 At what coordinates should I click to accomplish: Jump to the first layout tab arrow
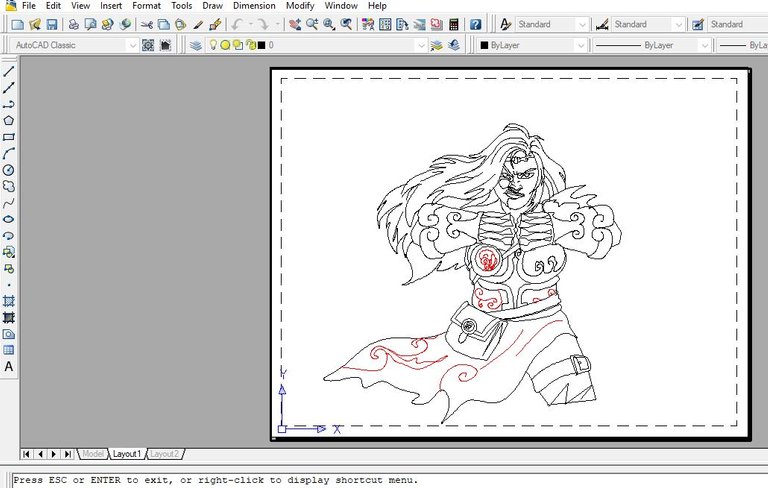(x=26, y=454)
